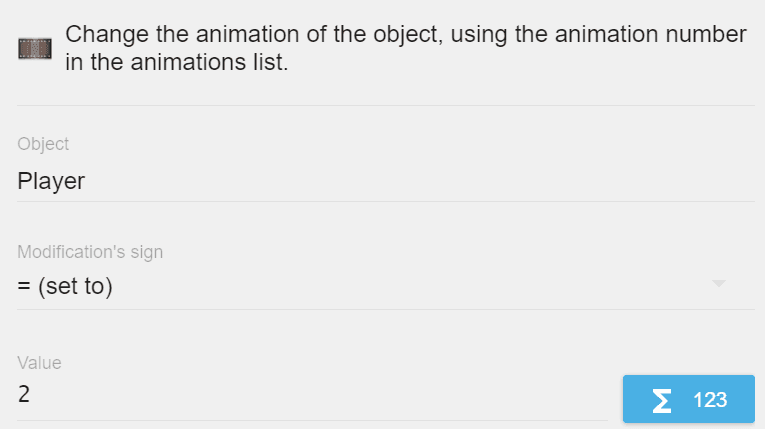Click the number 2 in Value field
This screenshot has width=765, height=429.
coord(24,395)
